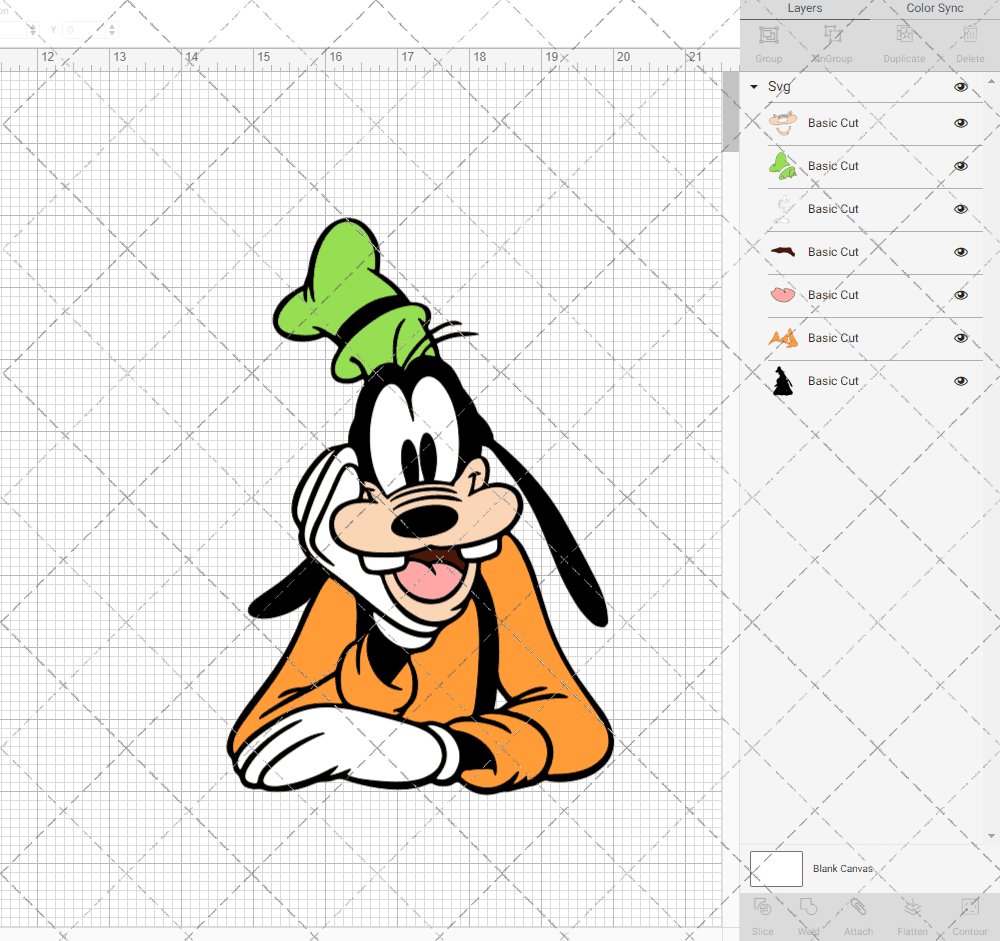Select the green hat layer thumbnail
Image resolution: width=1000 pixels, height=941 pixels.
(x=783, y=166)
